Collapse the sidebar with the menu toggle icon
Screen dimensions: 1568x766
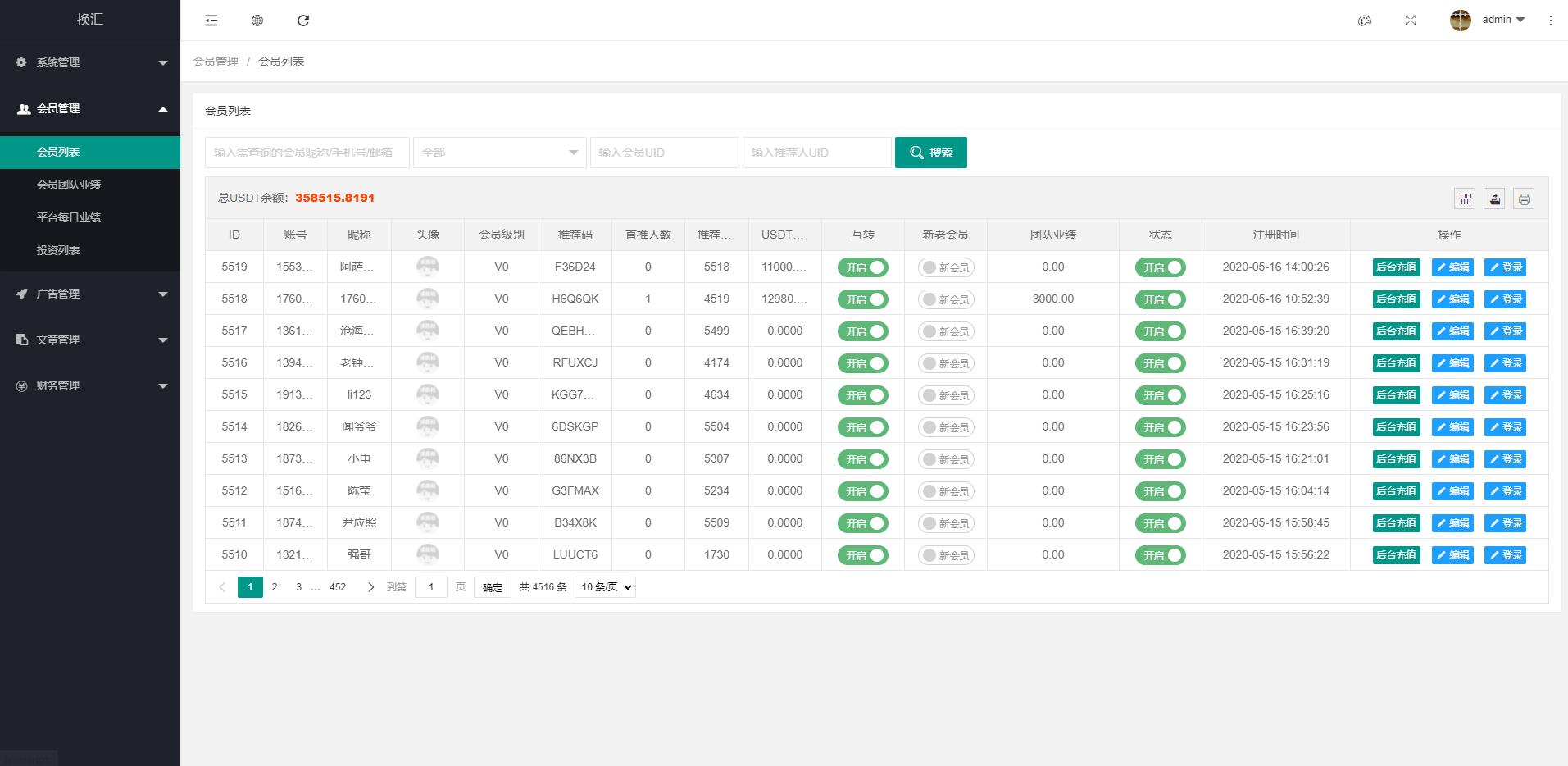pos(211,21)
